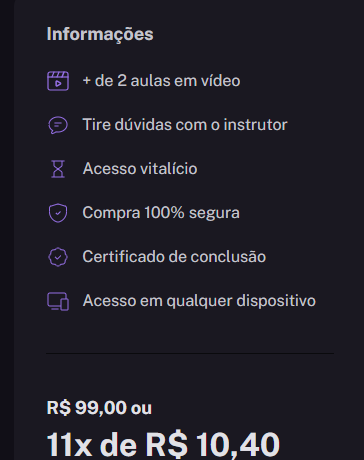Click the divider line above the price
Image resolution: width=364 pixels, height=460 pixels.
(x=190, y=353)
